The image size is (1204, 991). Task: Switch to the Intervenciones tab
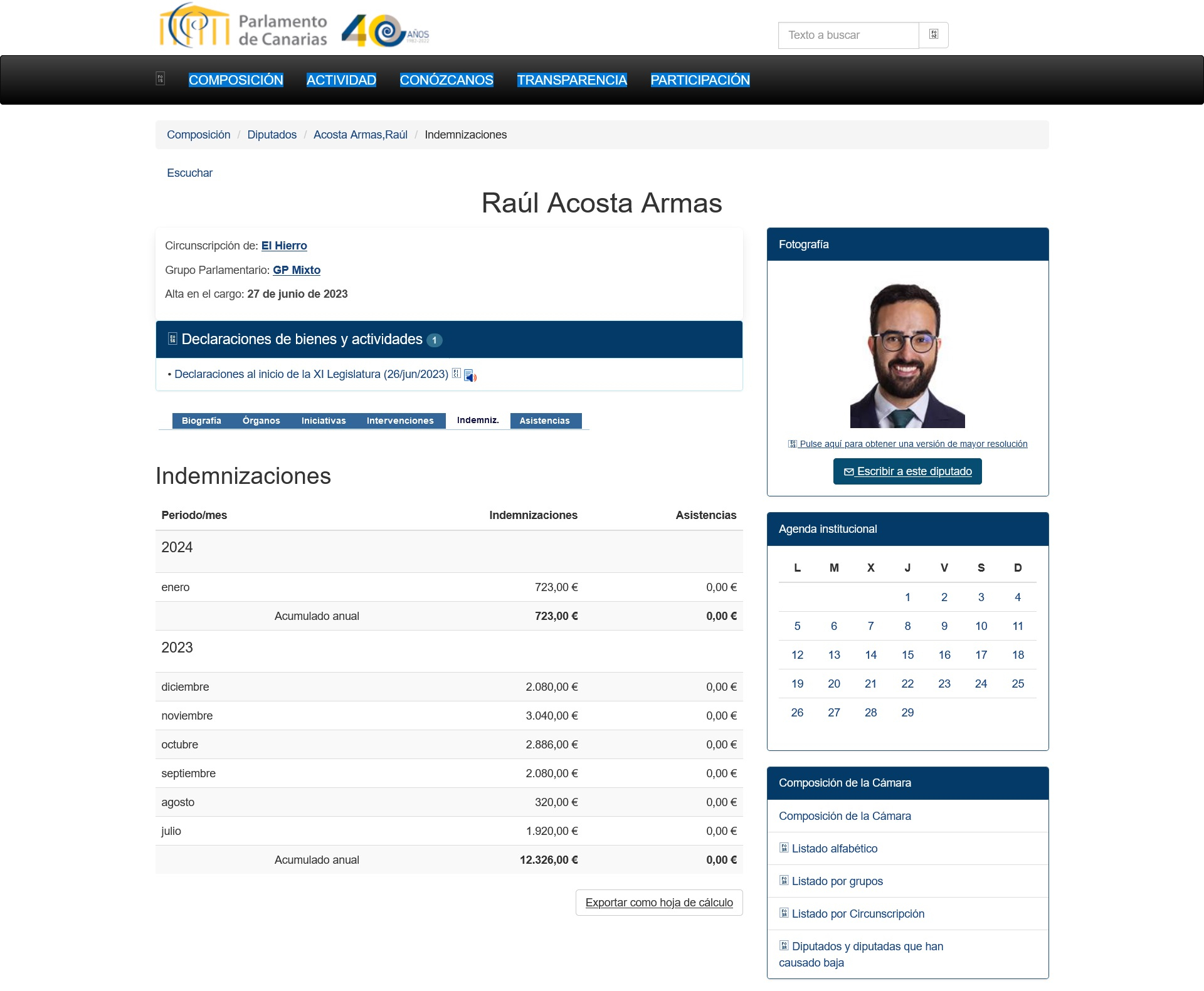[x=400, y=421]
